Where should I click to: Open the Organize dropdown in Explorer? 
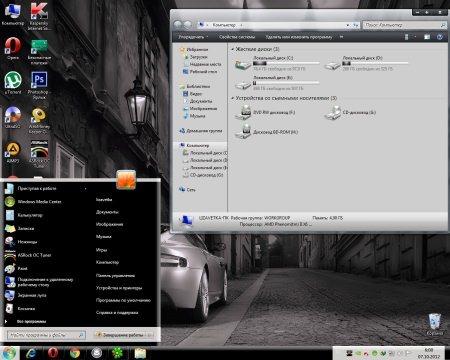point(193,37)
